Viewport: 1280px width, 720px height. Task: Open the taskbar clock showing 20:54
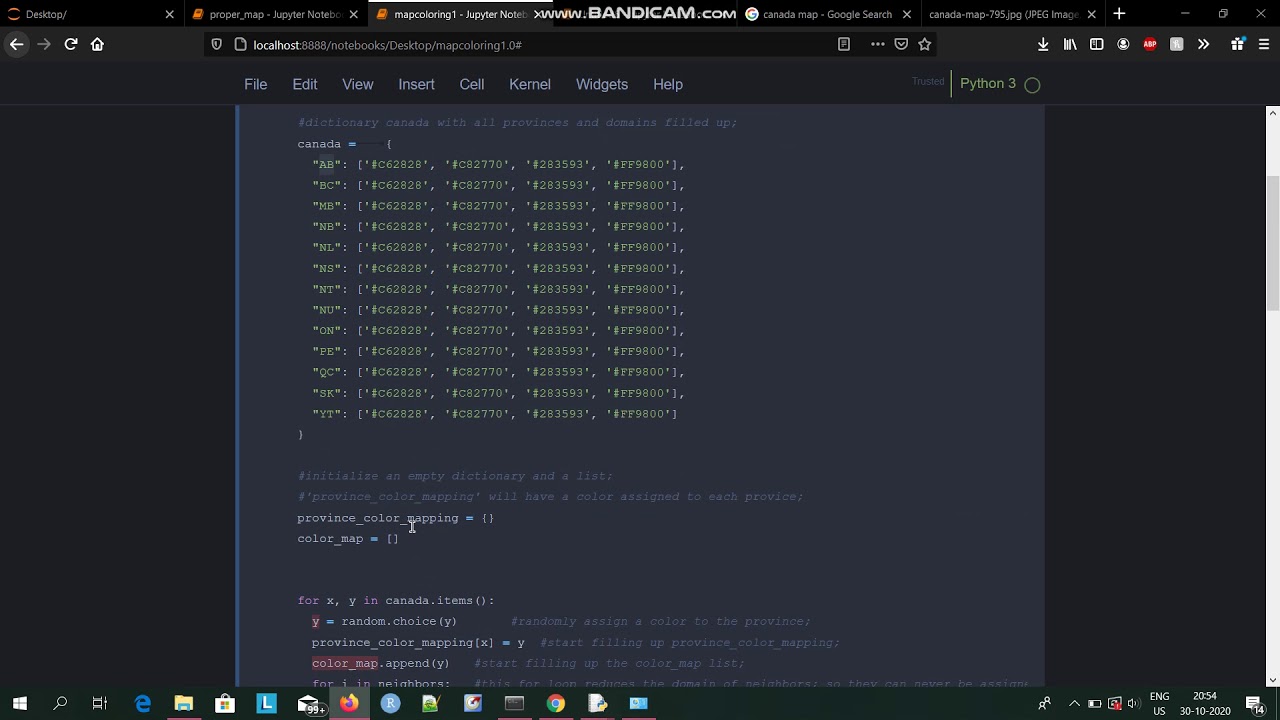(1204, 703)
